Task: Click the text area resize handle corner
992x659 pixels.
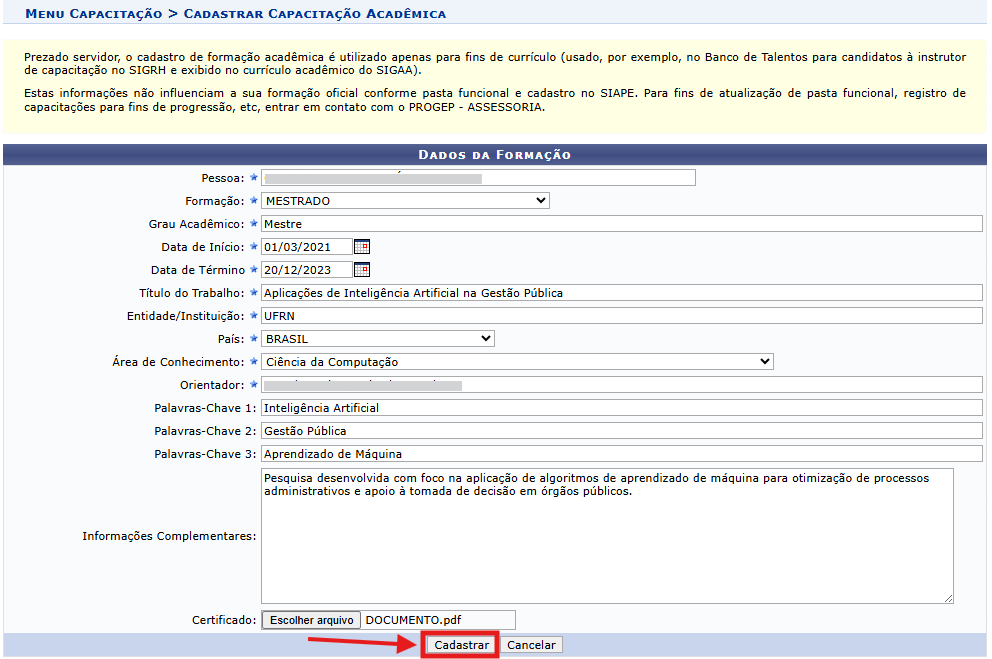Action: pyautogui.click(x=948, y=598)
